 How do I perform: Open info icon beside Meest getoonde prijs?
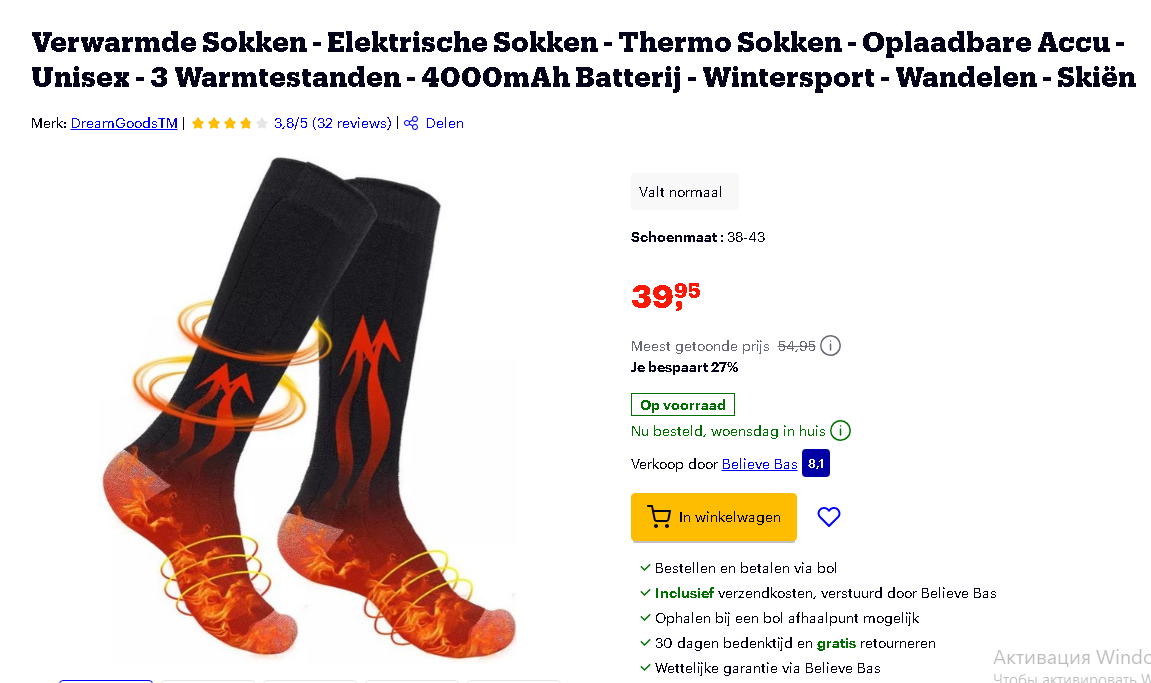coord(830,345)
